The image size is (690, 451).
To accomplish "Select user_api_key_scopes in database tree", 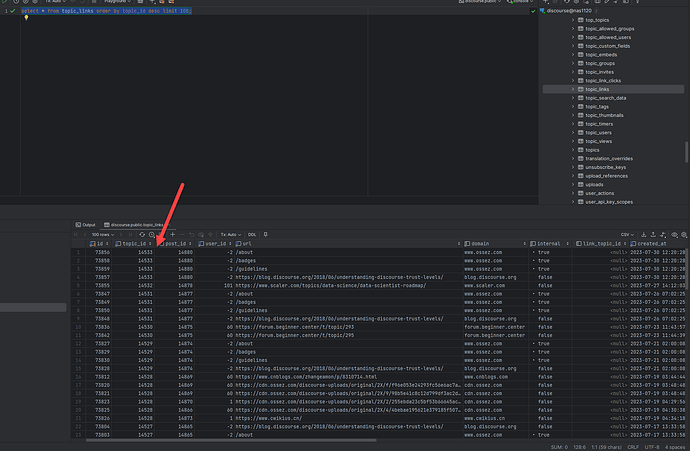I will pyautogui.click(x=609, y=202).
